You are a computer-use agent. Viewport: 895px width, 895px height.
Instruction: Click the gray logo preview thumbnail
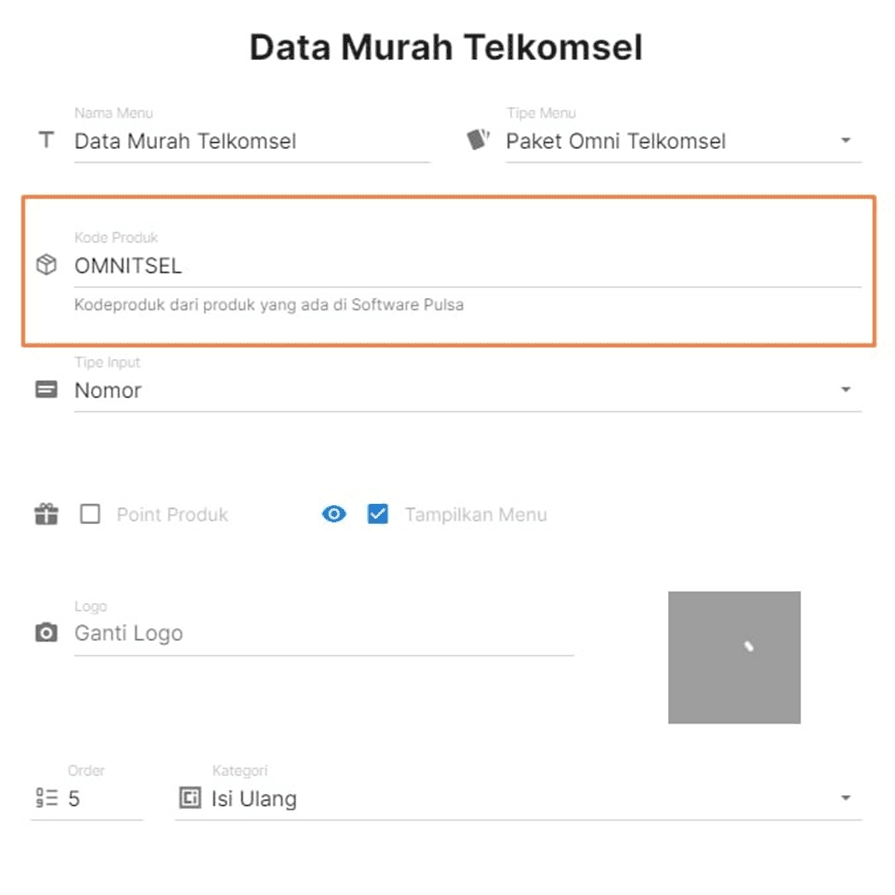point(734,657)
